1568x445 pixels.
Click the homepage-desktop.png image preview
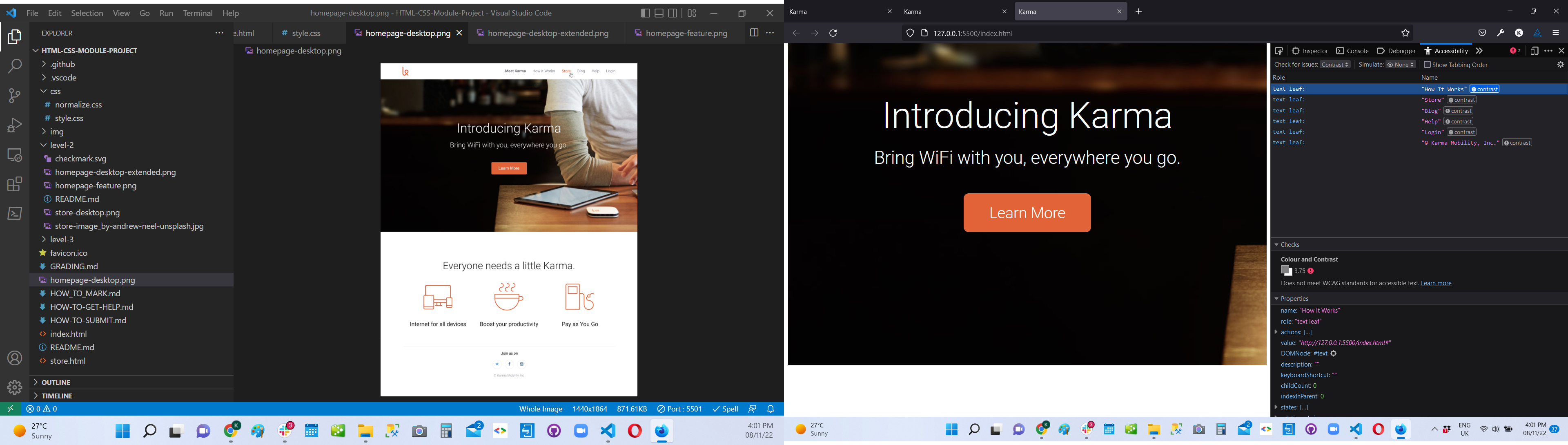[x=509, y=230]
